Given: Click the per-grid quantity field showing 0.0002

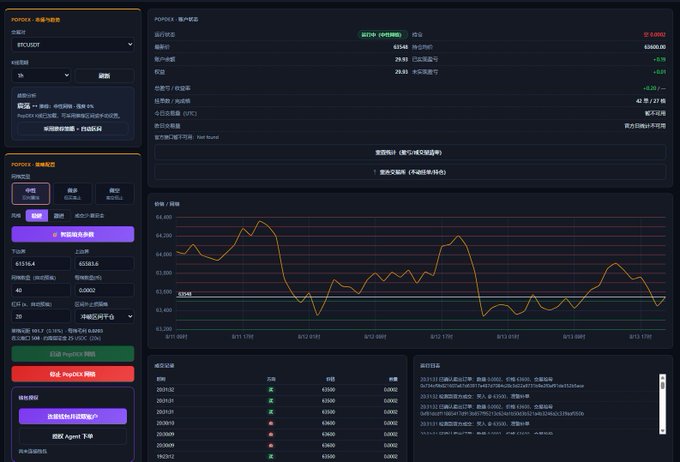Looking at the screenshot, I should click(104, 290).
